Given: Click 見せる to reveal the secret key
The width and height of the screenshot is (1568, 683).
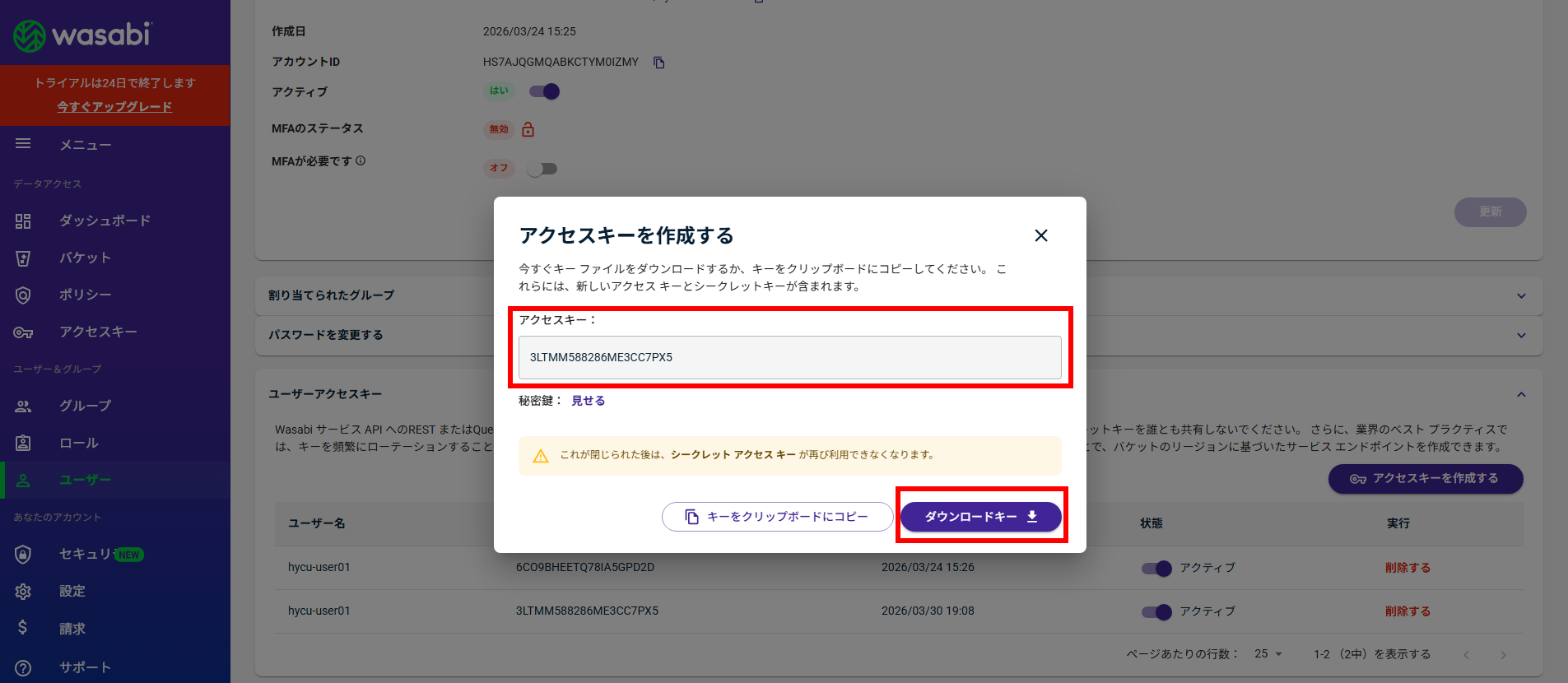Looking at the screenshot, I should pyautogui.click(x=588, y=401).
